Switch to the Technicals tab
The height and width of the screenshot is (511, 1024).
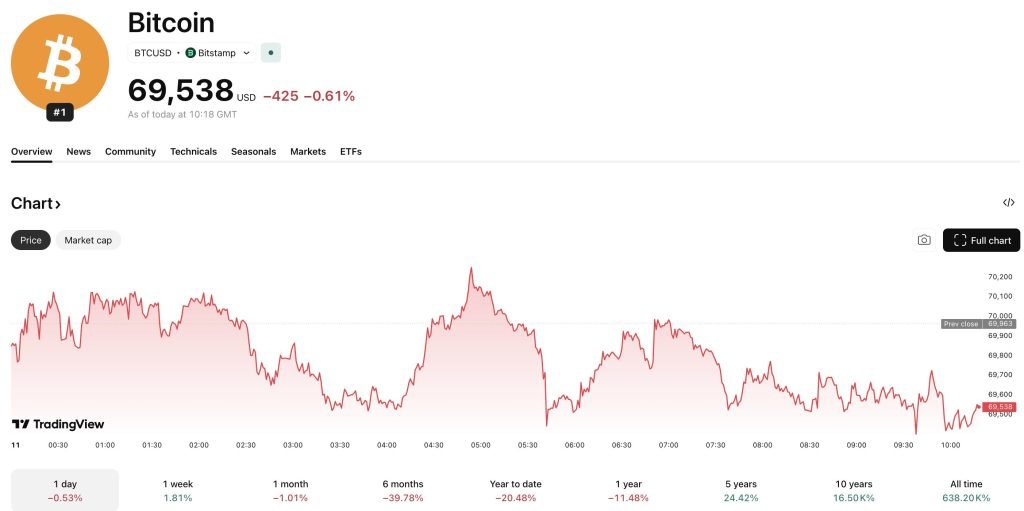(x=193, y=152)
